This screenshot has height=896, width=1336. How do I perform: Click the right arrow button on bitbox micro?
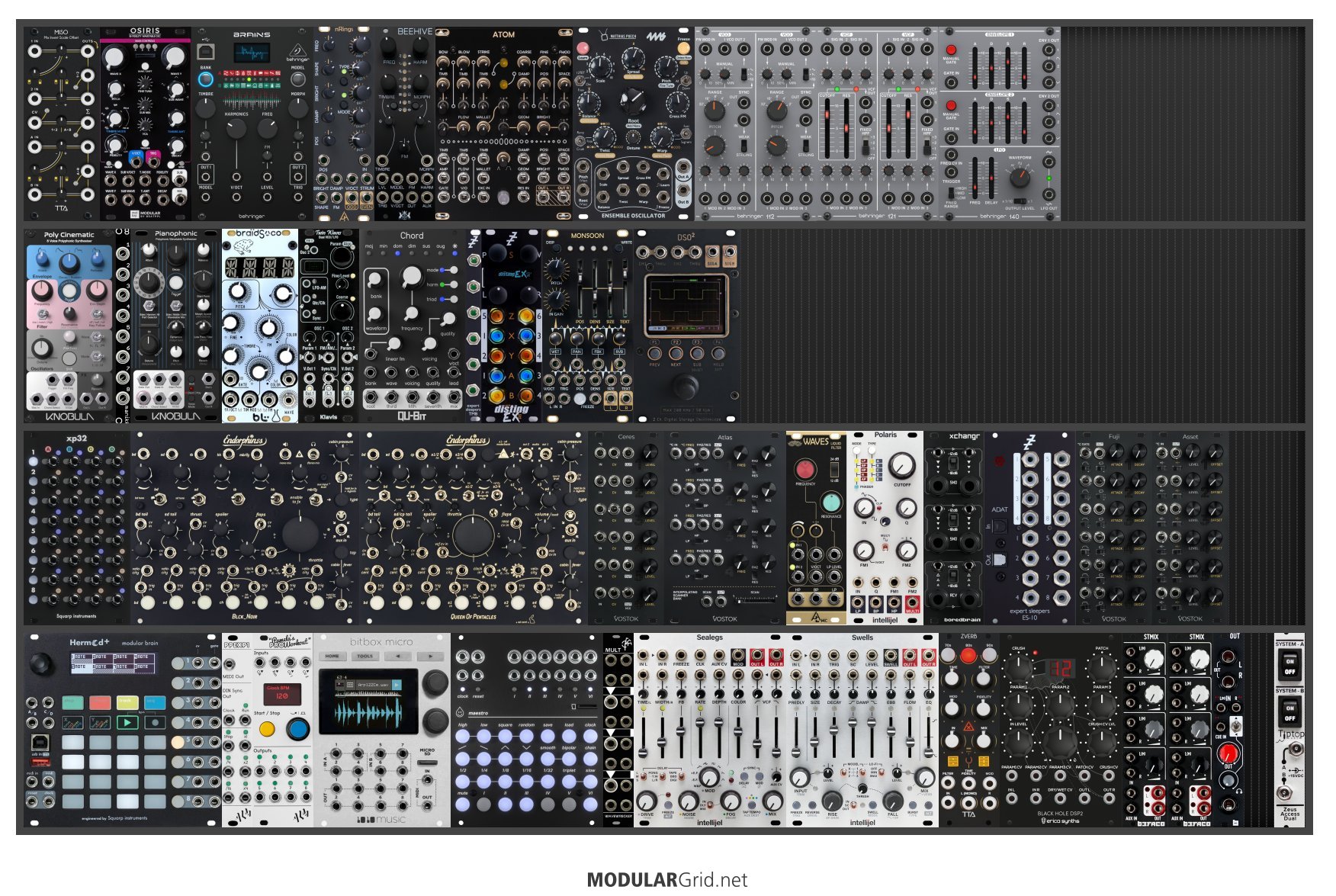tap(430, 656)
